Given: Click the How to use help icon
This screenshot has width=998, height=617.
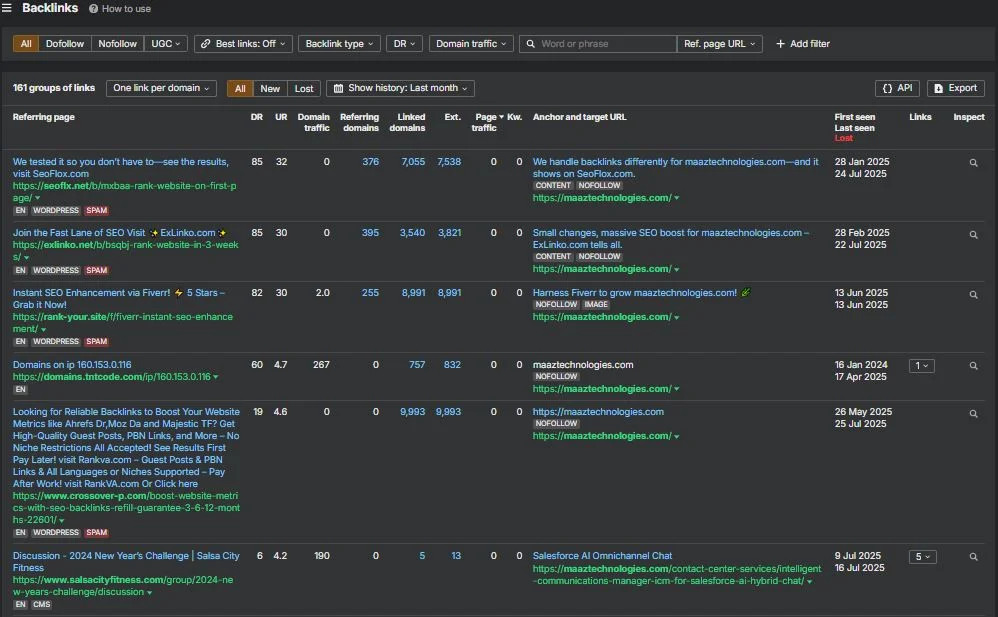Looking at the screenshot, I should [x=93, y=9].
